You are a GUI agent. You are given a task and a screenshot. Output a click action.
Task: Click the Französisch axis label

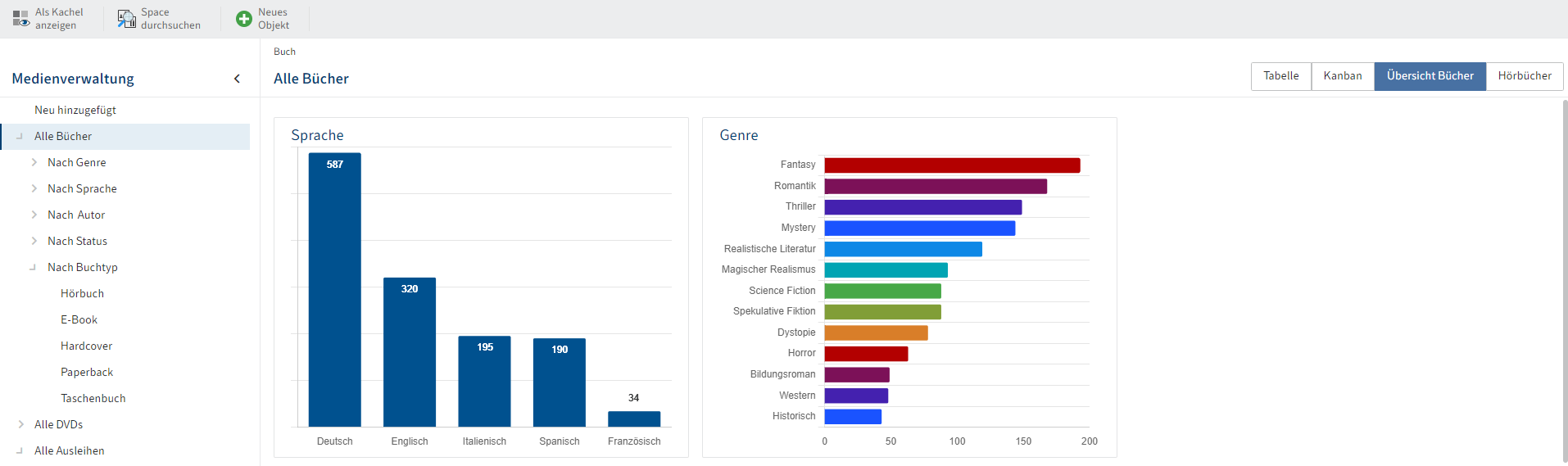click(634, 441)
